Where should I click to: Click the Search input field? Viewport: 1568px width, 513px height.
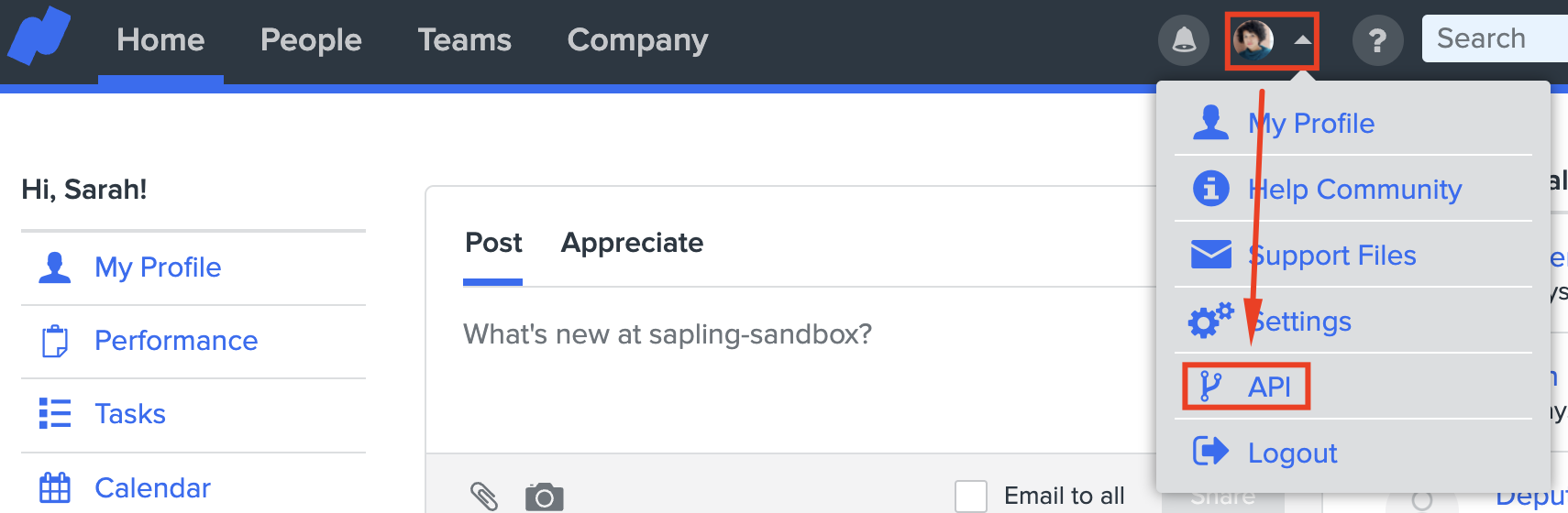(1495, 38)
